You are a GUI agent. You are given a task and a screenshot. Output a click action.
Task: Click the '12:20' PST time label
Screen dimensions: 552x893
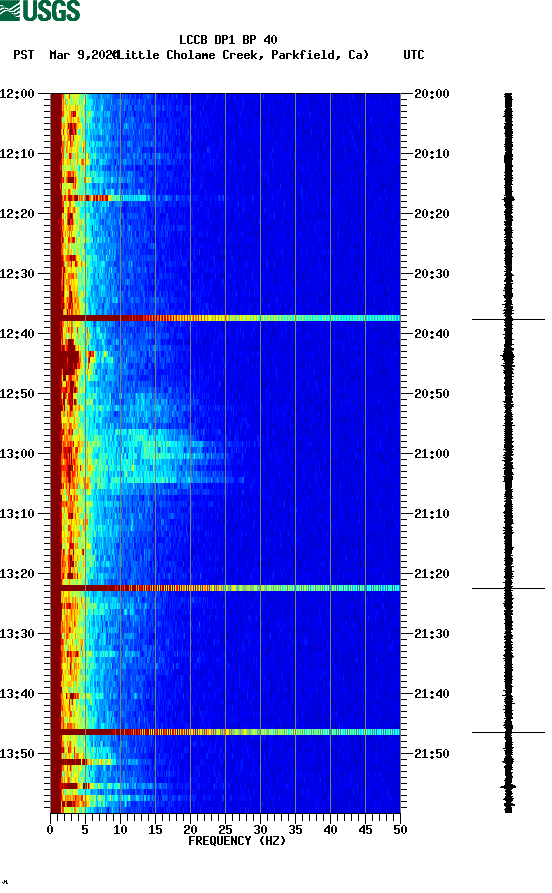coord(17,214)
